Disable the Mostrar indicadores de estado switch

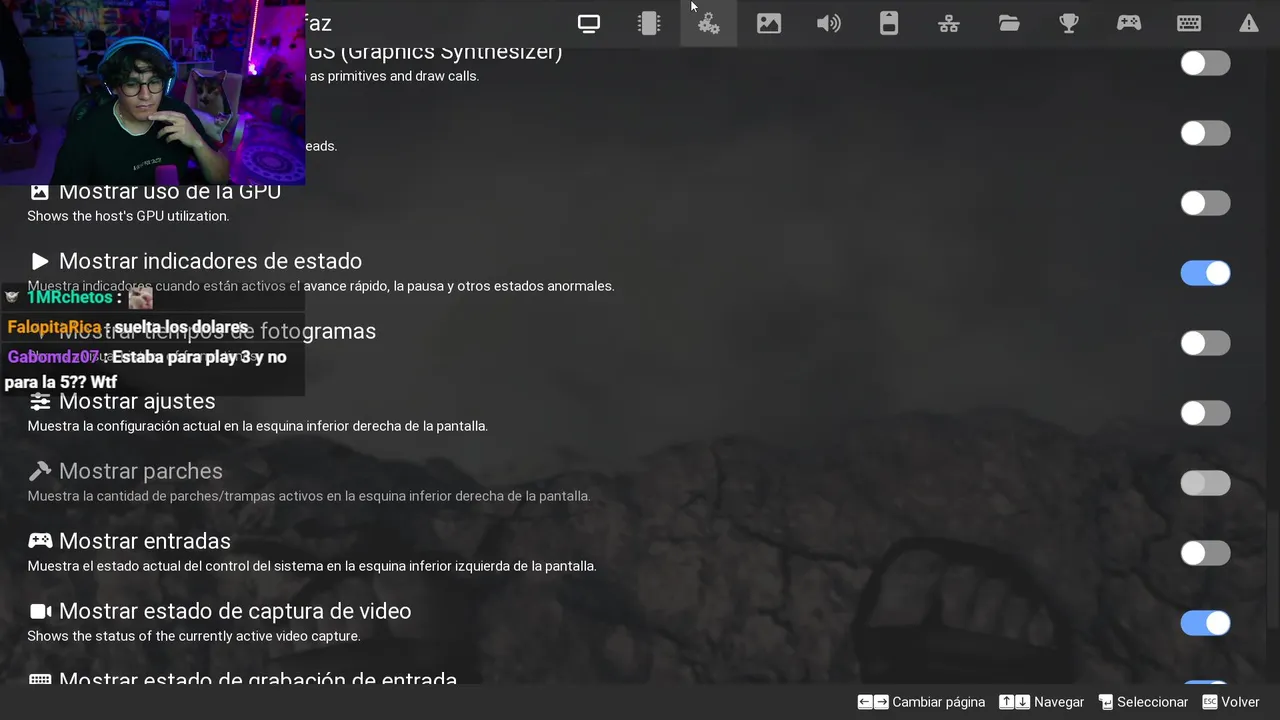point(1205,273)
